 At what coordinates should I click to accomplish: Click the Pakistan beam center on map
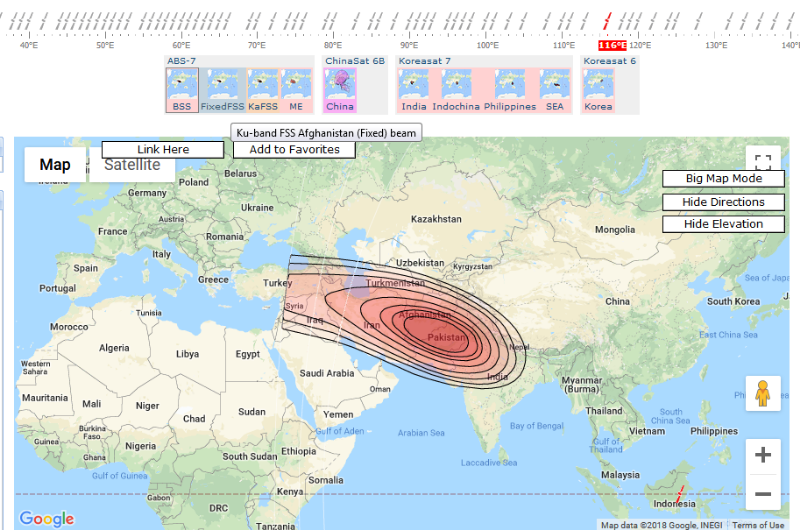click(x=446, y=337)
